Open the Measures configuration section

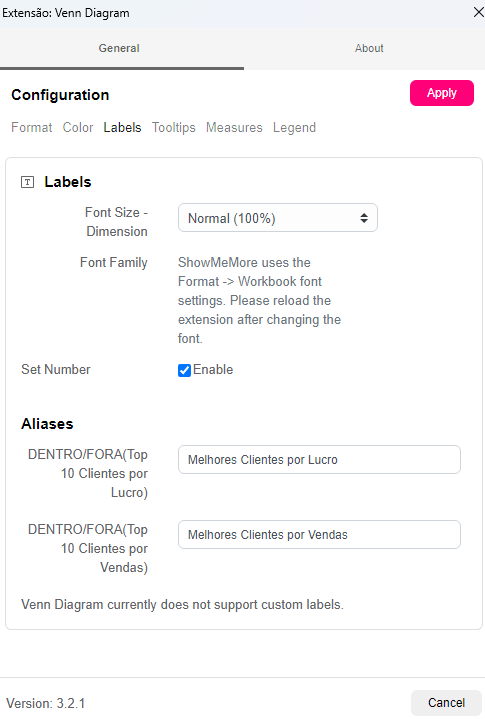[x=234, y=127]
